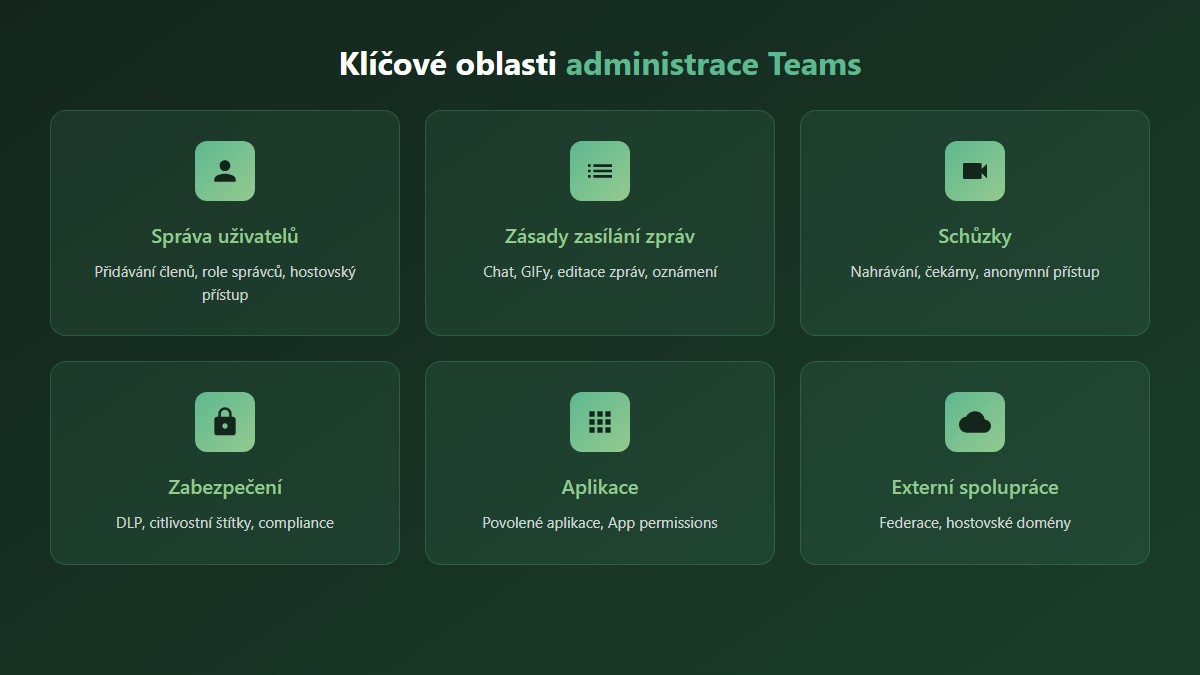Click the text 'Nahrávání, čekárny, anonymní přístup'
The height and width of the screenshot is (675, 1200).
975,272
